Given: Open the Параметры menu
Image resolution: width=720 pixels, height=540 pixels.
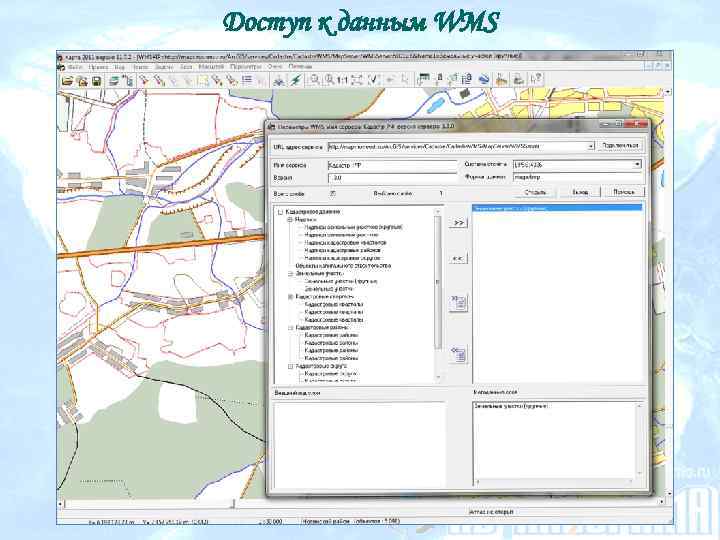Looking at the screenshot, I should tap(246, 67).
